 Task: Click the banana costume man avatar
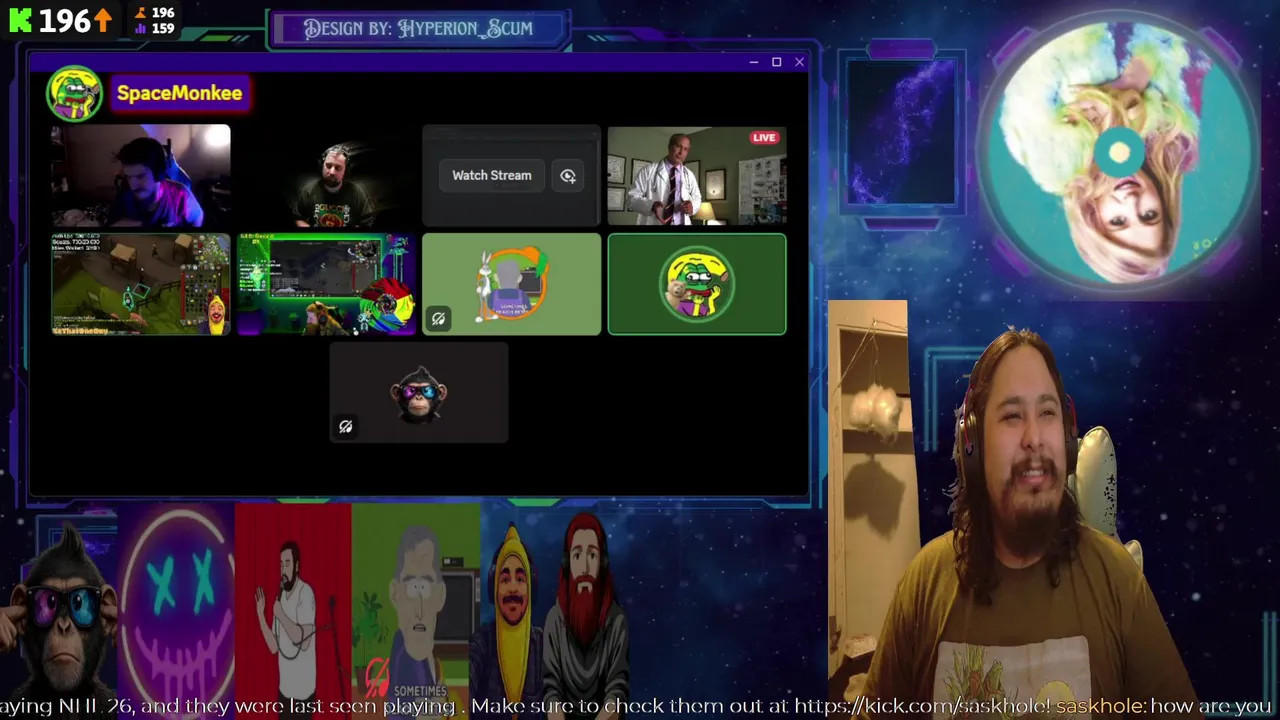pyautogui.click(x=512, y=610)
